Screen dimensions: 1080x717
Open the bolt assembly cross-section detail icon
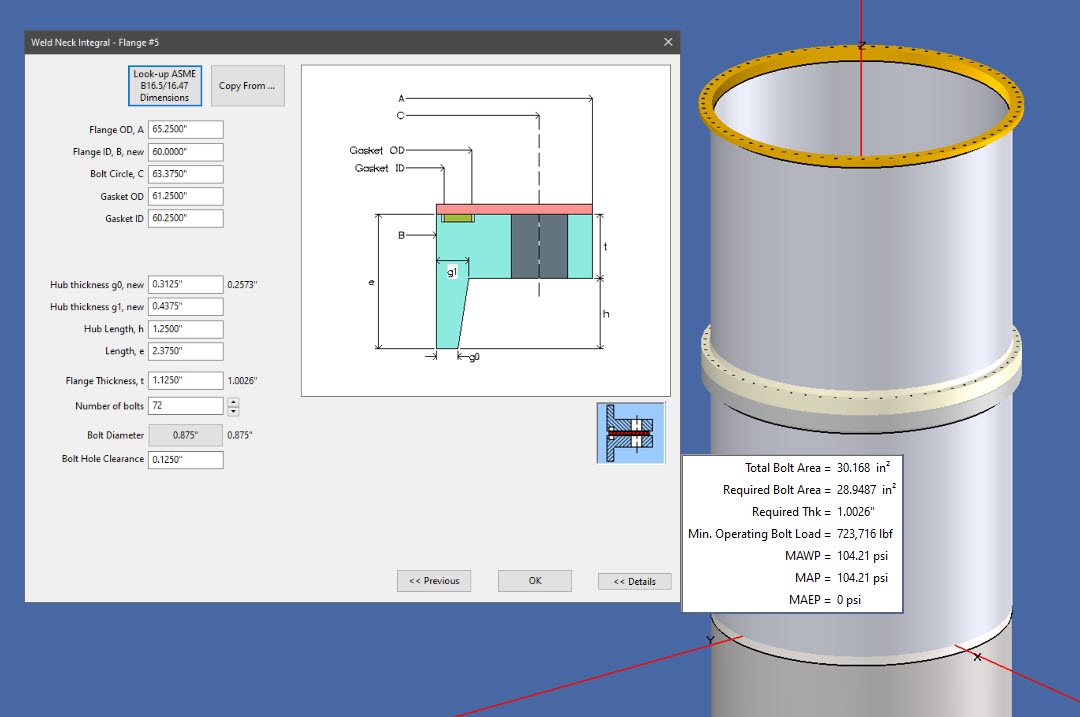click(630, 432)
